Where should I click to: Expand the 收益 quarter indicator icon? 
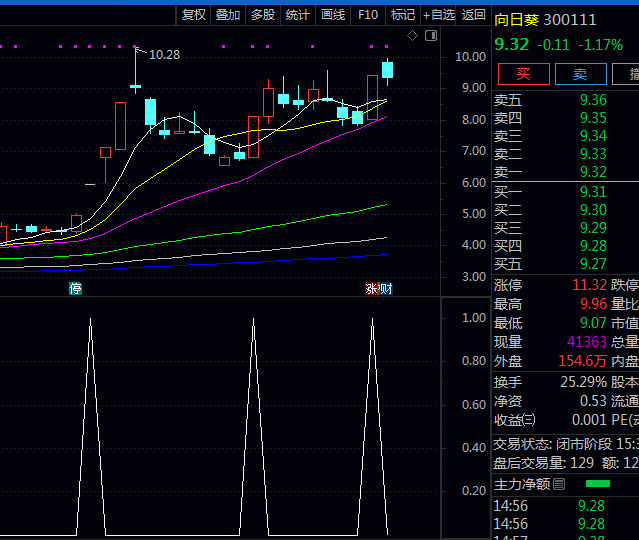529,420
